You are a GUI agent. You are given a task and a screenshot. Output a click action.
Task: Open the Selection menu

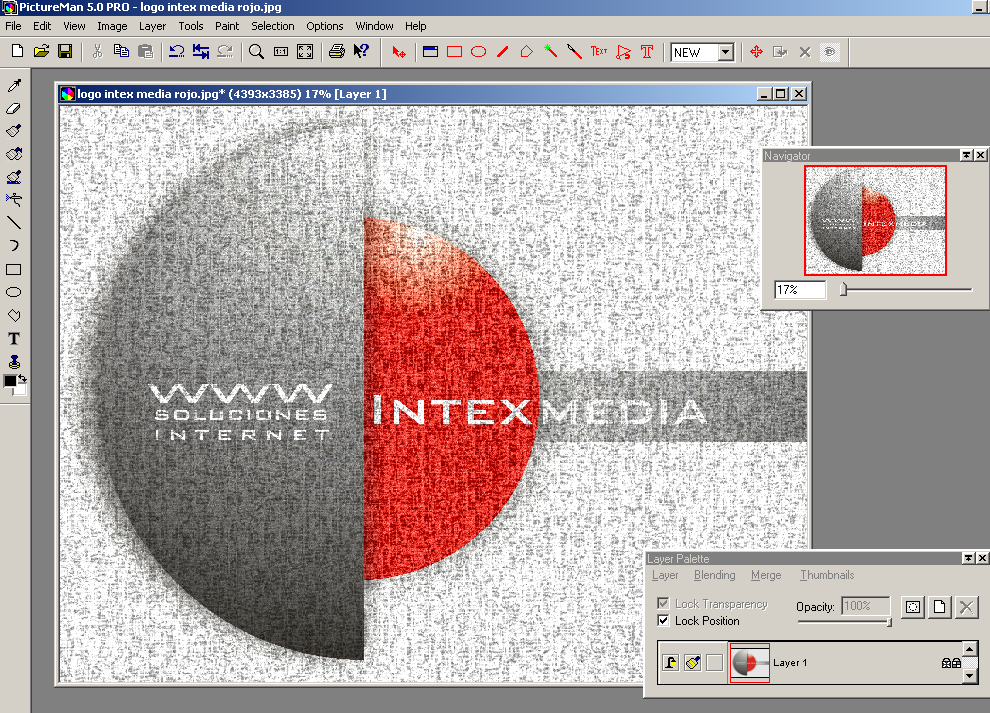tap(273, 26)
